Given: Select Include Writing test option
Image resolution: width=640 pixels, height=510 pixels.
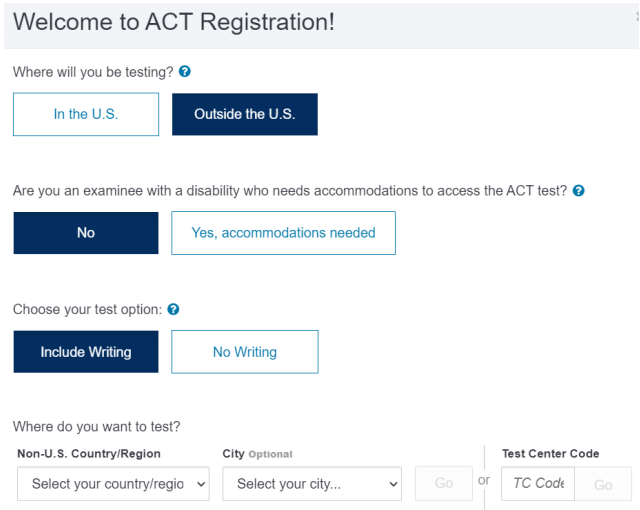Looking at the screenshot, I should (86, 352).
